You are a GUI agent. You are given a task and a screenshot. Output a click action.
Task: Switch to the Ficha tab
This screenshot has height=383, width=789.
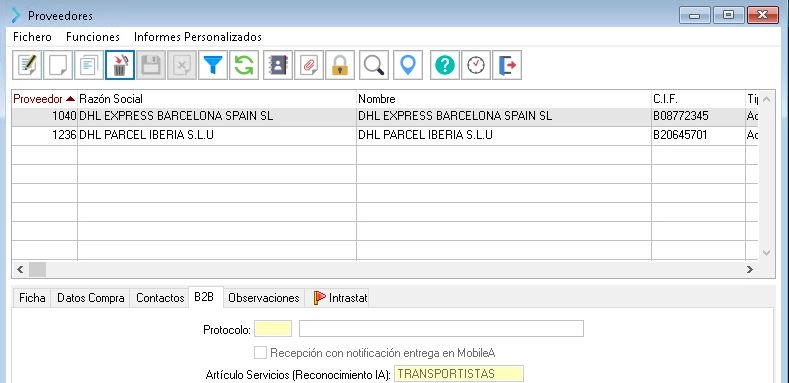32,298
